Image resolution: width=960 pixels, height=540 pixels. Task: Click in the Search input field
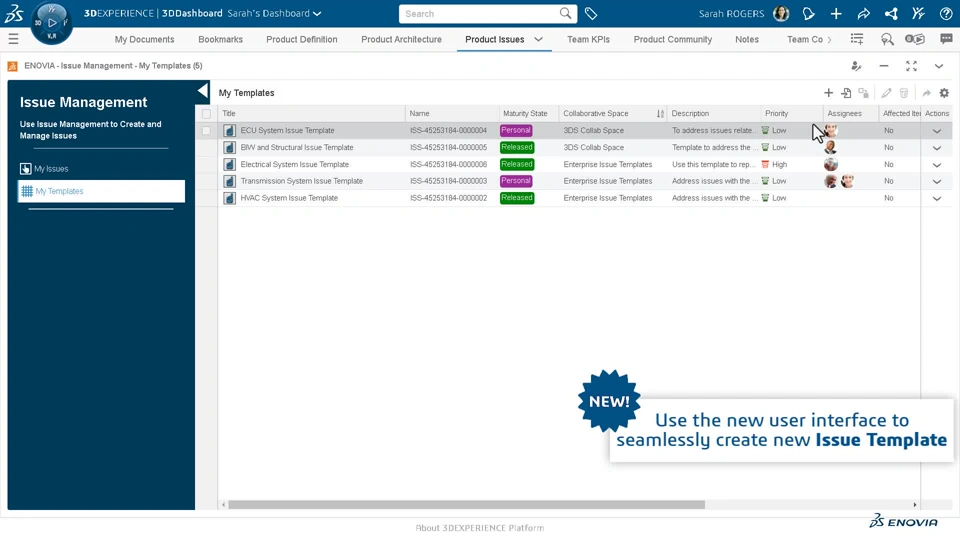478,13
